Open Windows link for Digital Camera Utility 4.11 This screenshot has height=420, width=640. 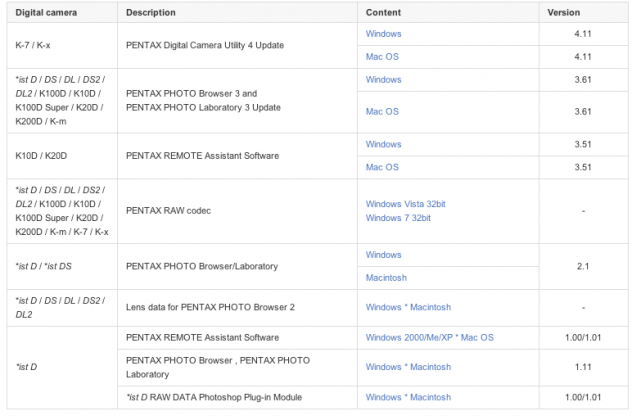pyautogui.click(x=383, y=34)
